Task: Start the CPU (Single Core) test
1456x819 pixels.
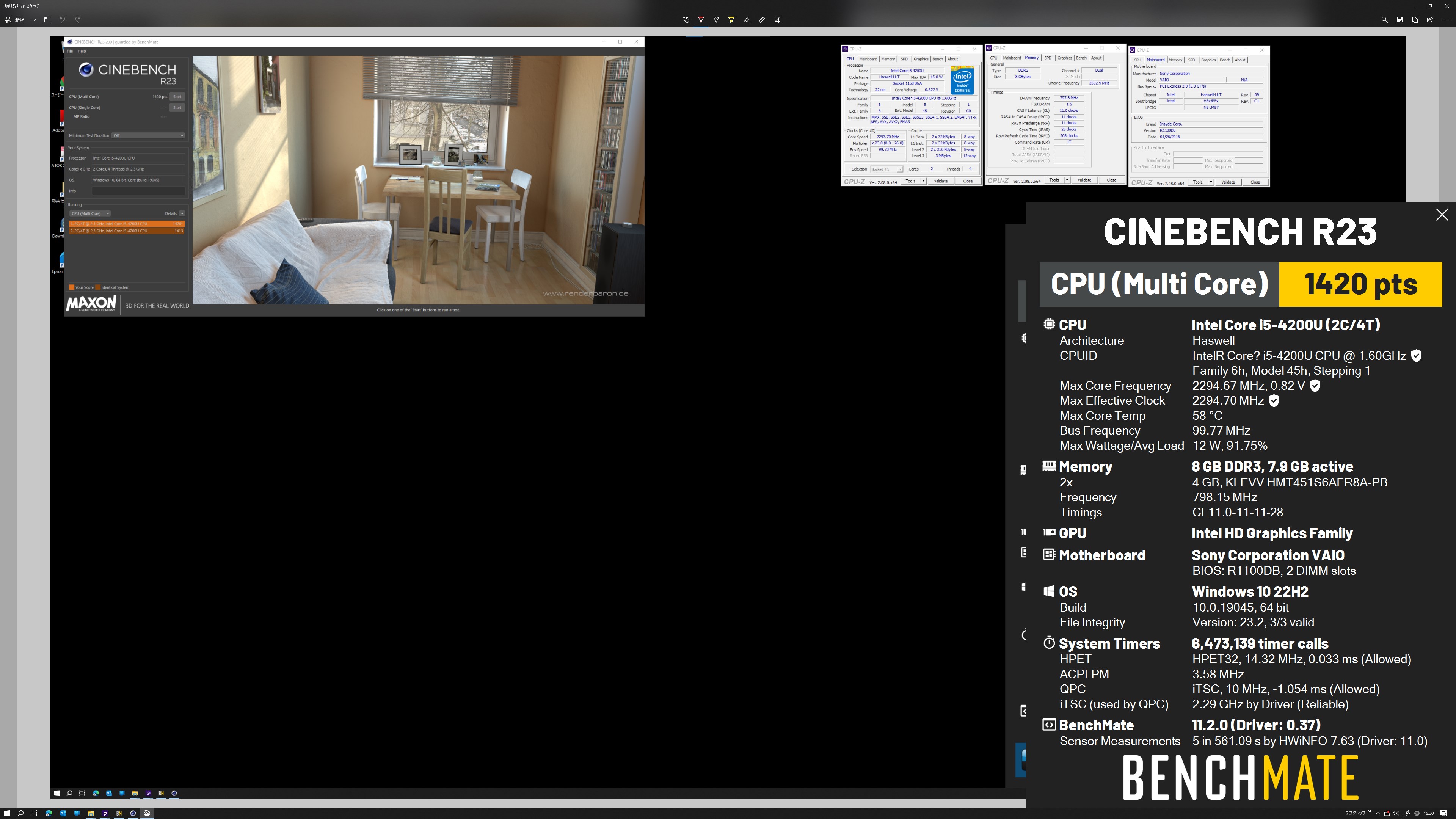Action: point(177,107)
